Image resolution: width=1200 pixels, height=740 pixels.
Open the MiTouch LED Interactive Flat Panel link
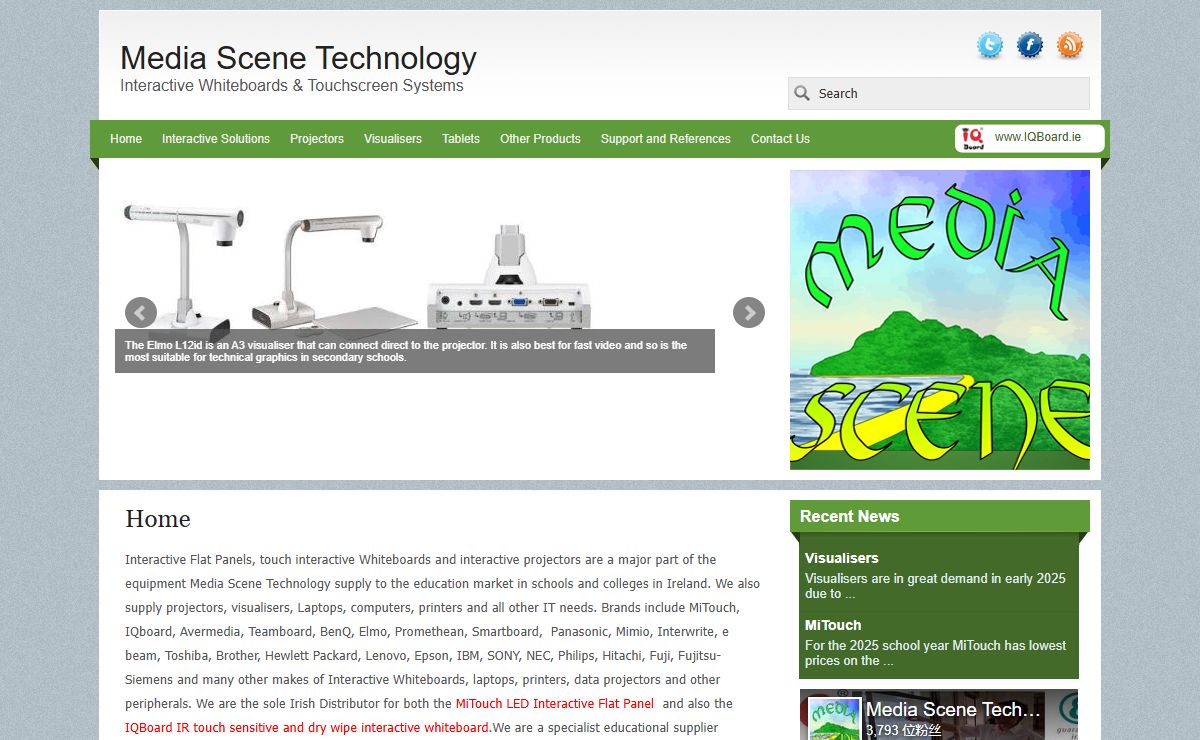tap(555, 704)
